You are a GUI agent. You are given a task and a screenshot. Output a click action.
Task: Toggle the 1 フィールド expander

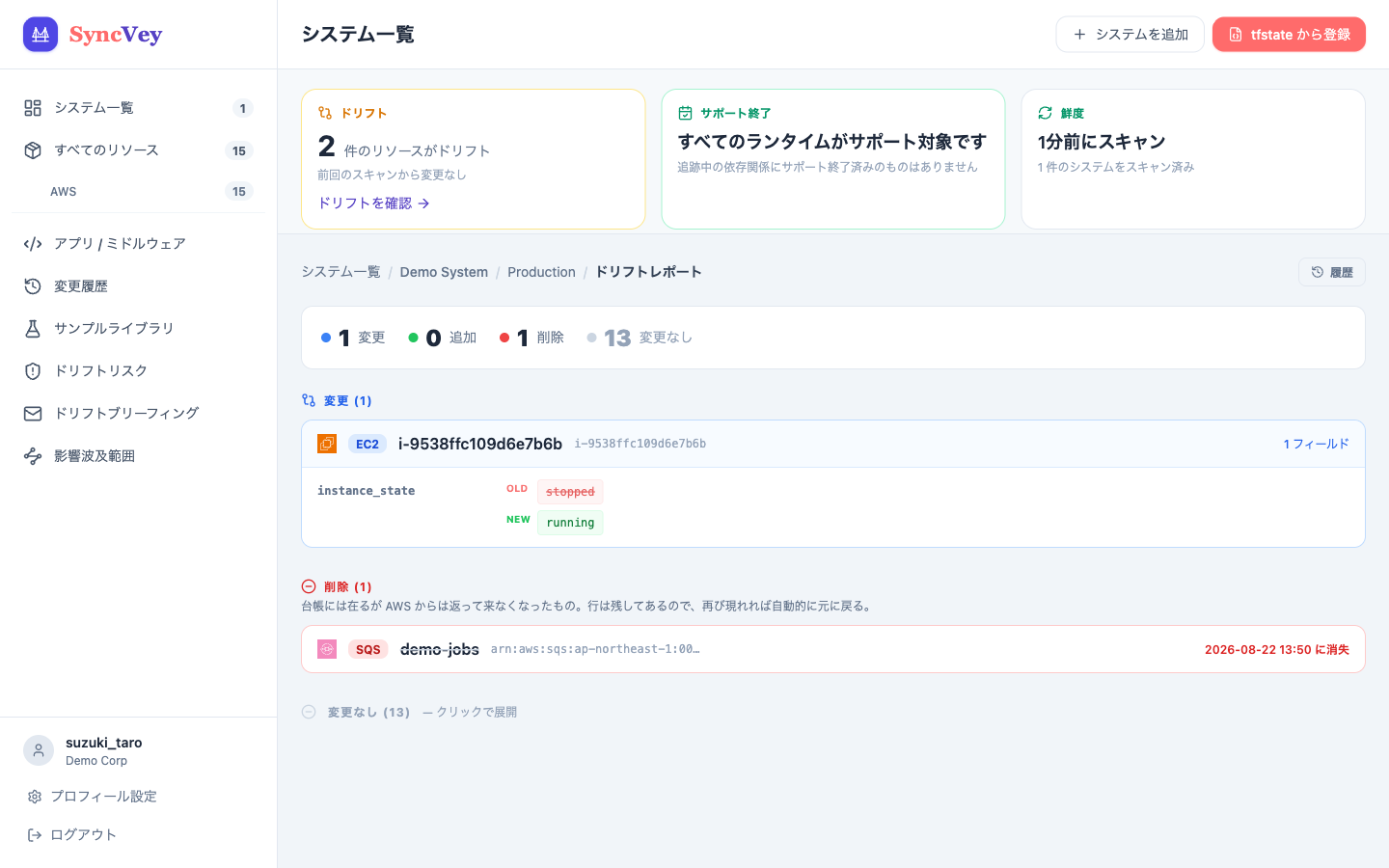coord(1316,444)
